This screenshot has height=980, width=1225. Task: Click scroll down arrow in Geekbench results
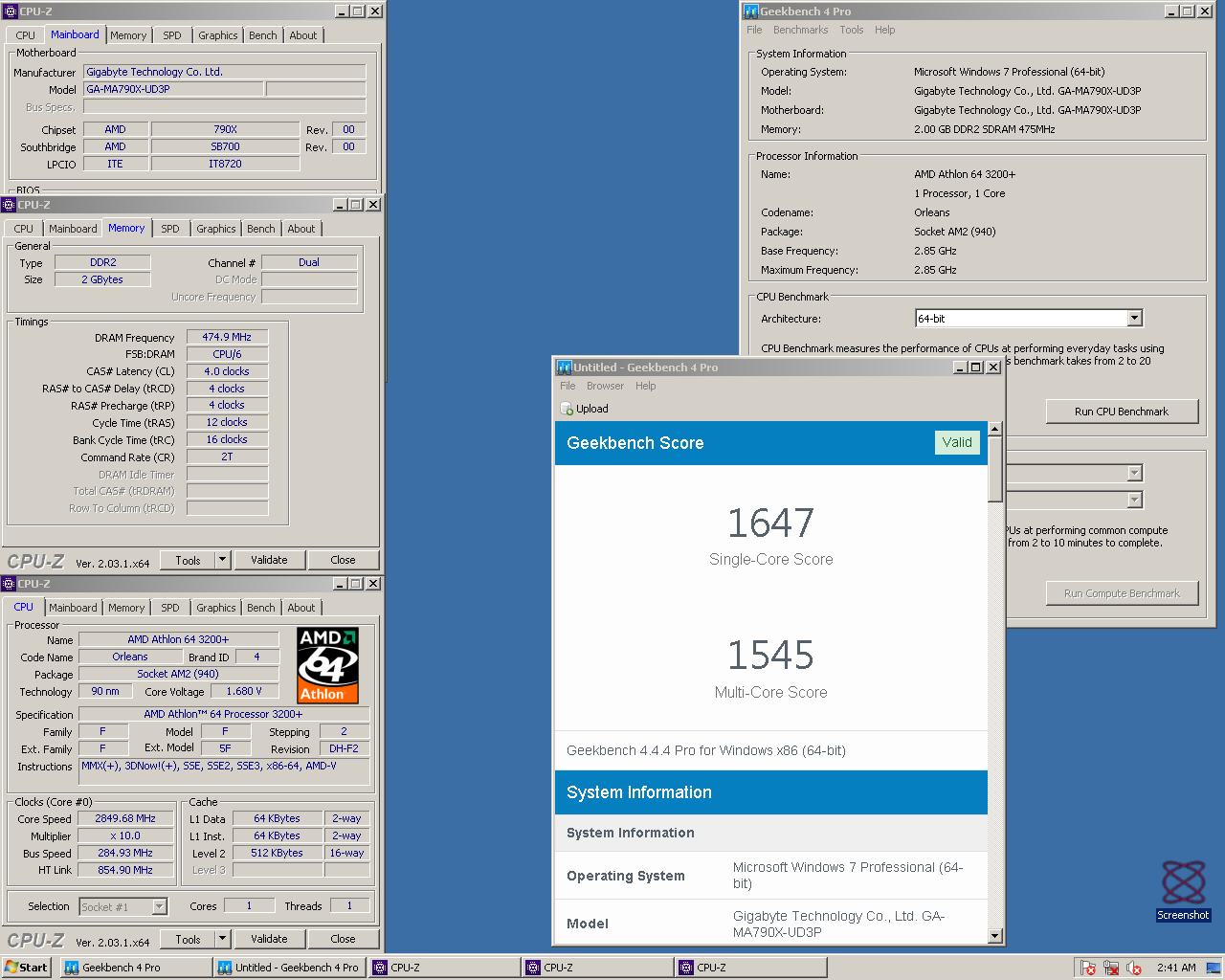tap(995, 936)
